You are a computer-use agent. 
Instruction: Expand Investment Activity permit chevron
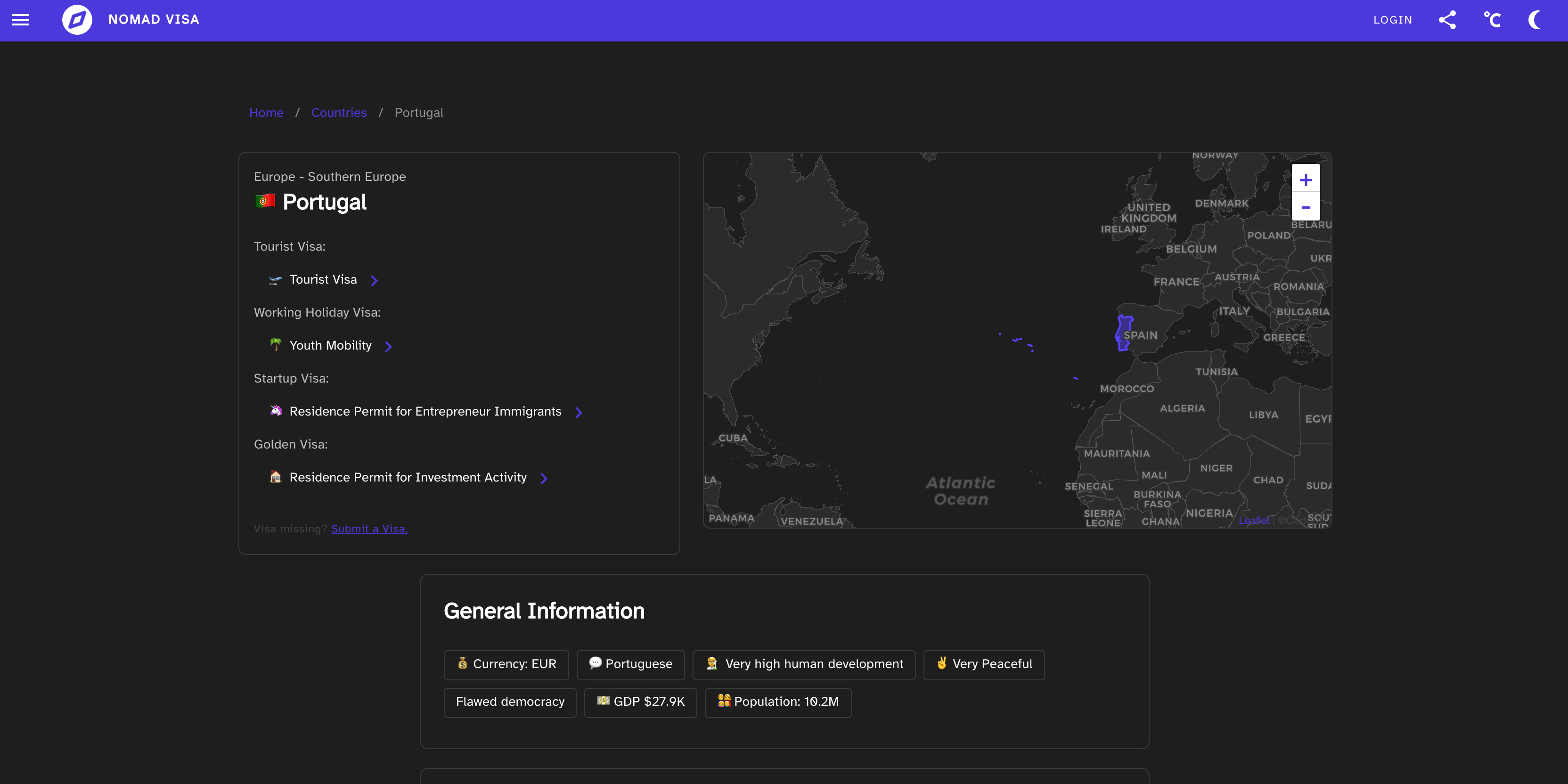(544, 478)
